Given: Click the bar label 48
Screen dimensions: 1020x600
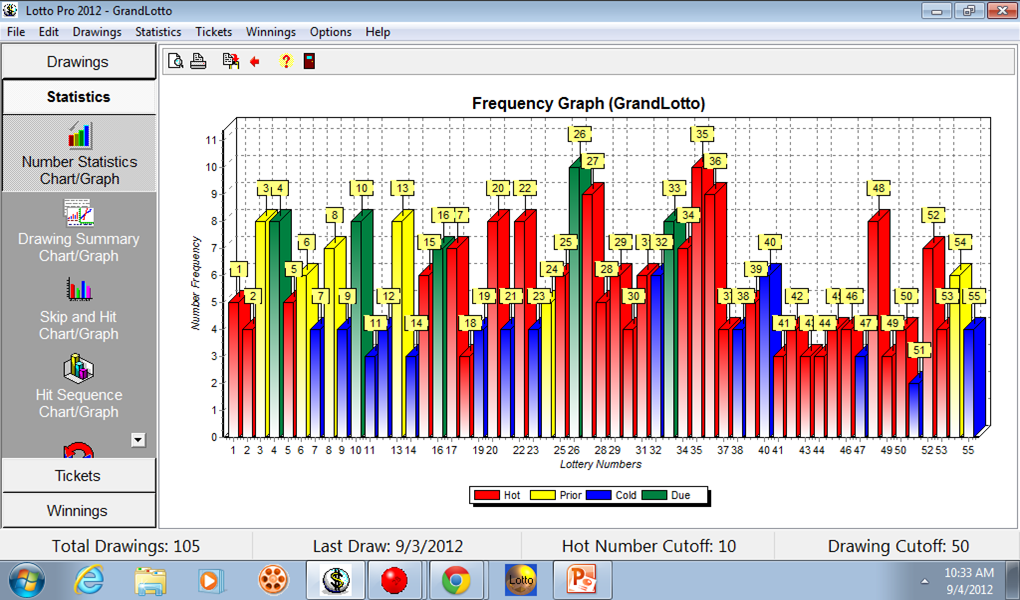Looking at the screenshot, I should tap(878, 188).
